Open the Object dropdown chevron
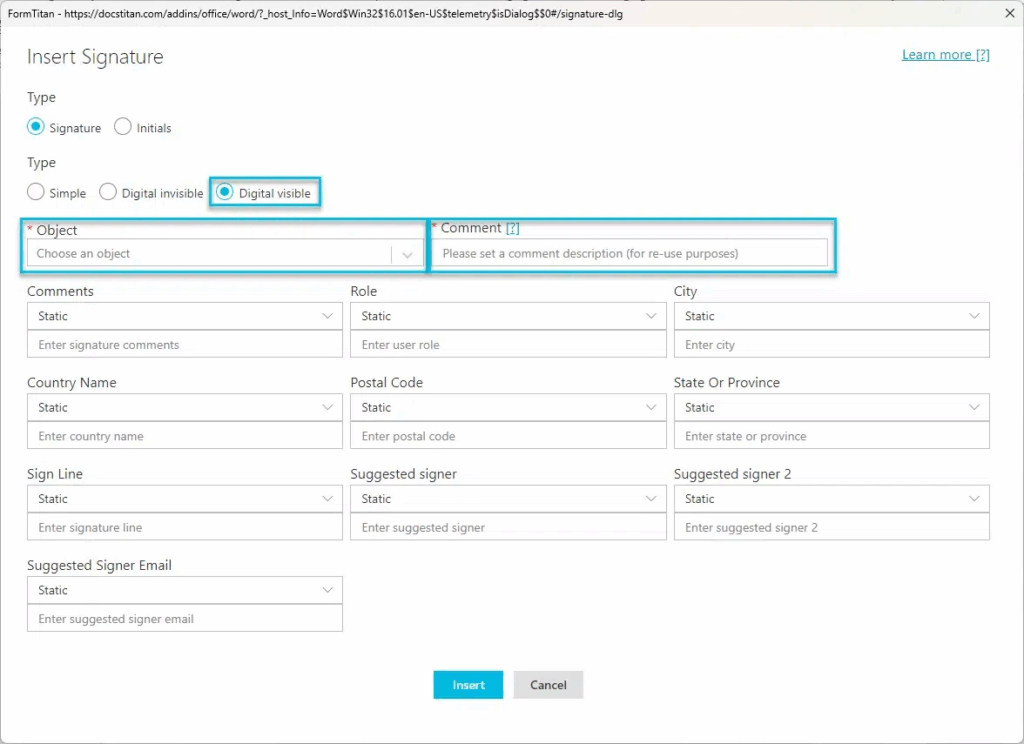 [407, 254]
